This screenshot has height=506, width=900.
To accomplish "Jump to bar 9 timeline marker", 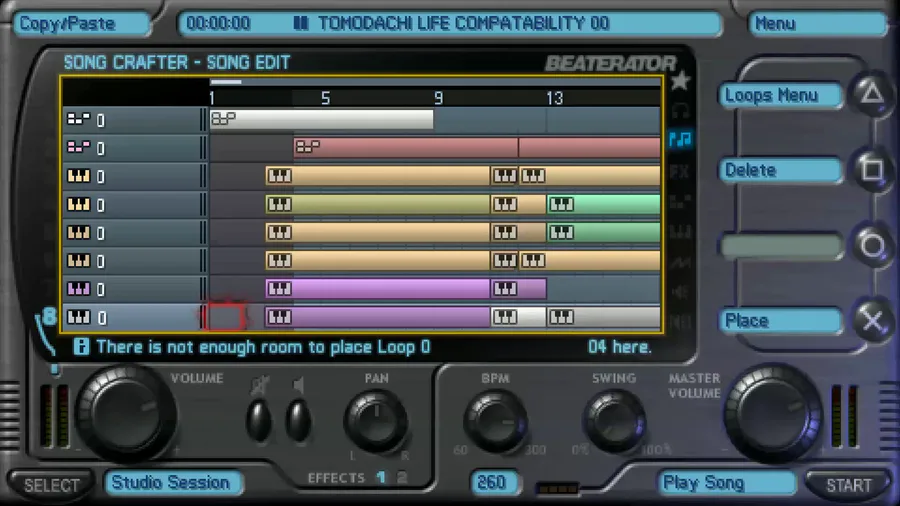I will 439,99.
